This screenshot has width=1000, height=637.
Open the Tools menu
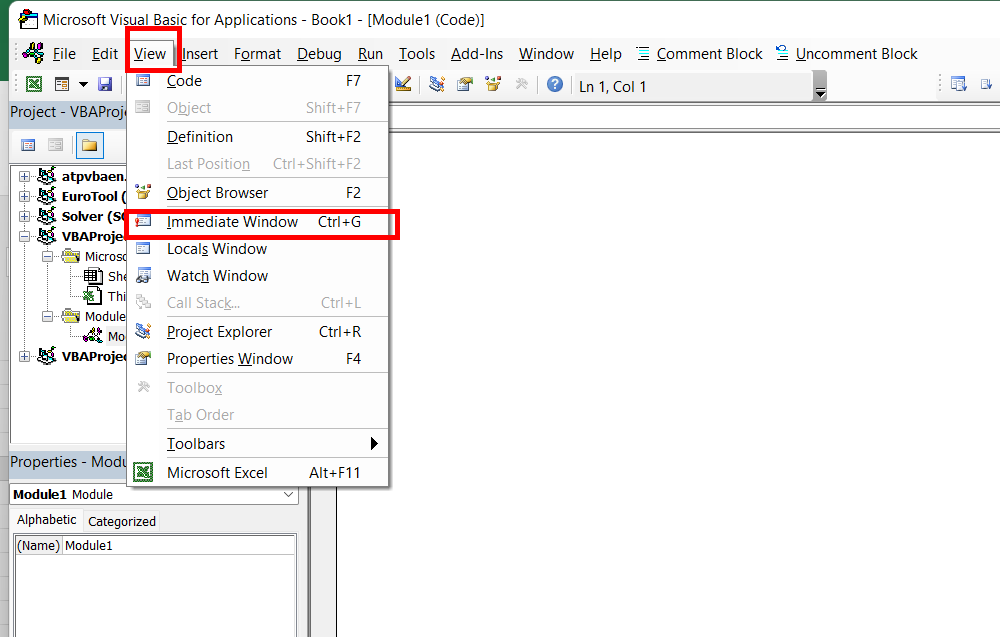416,54
